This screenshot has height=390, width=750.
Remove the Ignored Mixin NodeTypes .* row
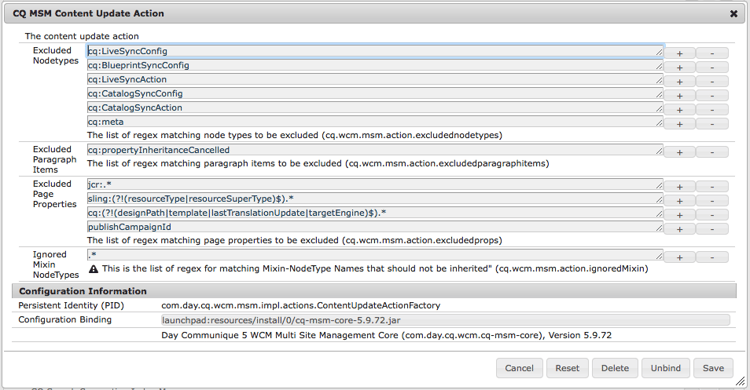pyautogui.click(x=712, y=257)
